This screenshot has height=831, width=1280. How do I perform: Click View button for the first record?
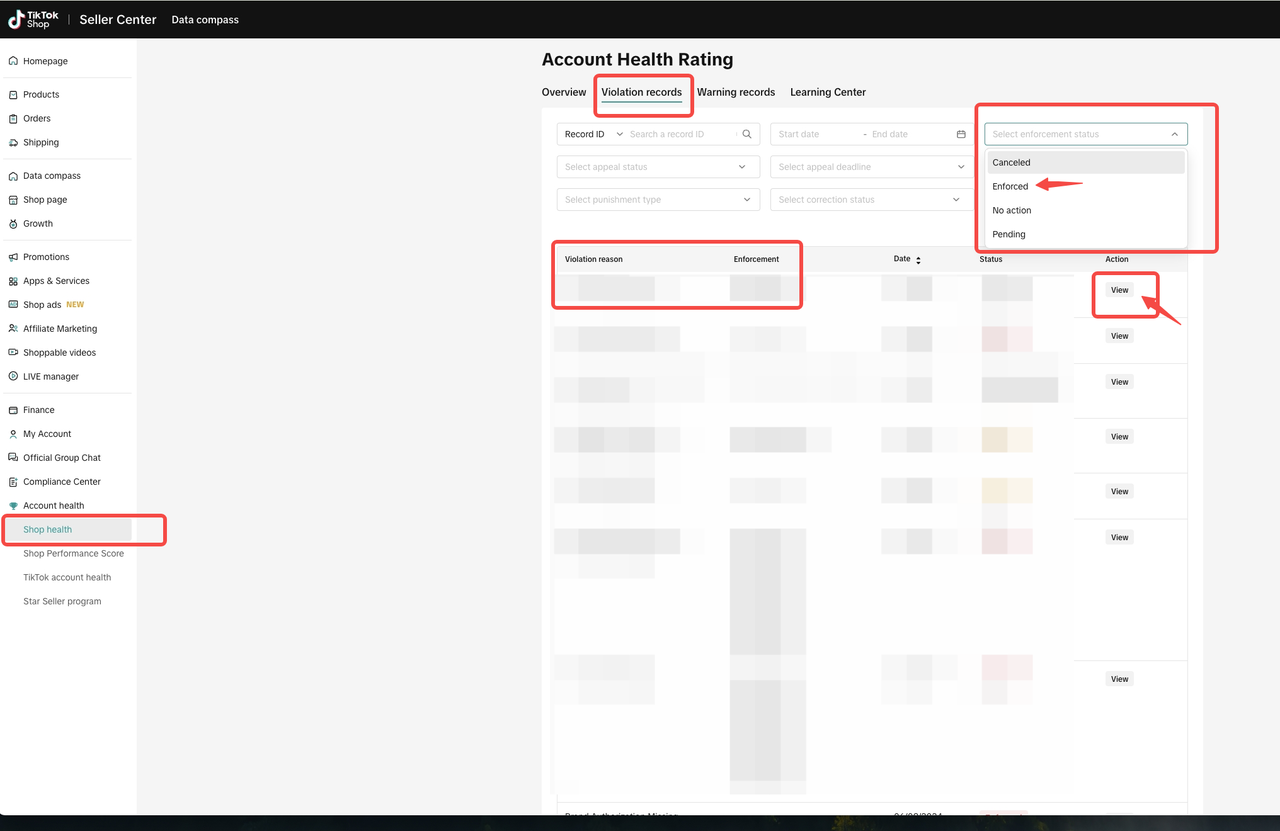click(x=1119, y=290)
